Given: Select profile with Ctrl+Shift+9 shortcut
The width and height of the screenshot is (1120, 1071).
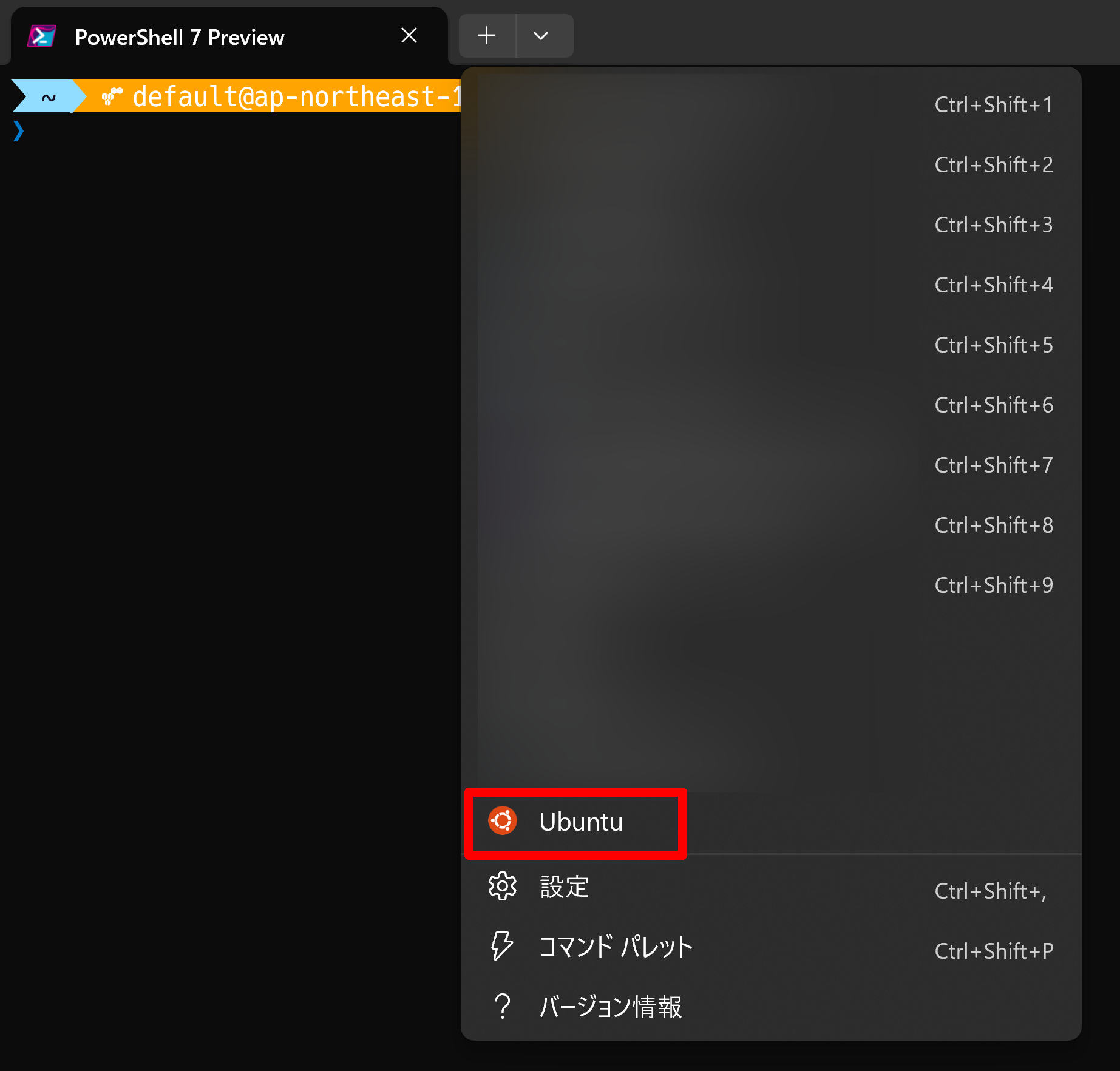Looking at the screenshot, I should (771, 586).
